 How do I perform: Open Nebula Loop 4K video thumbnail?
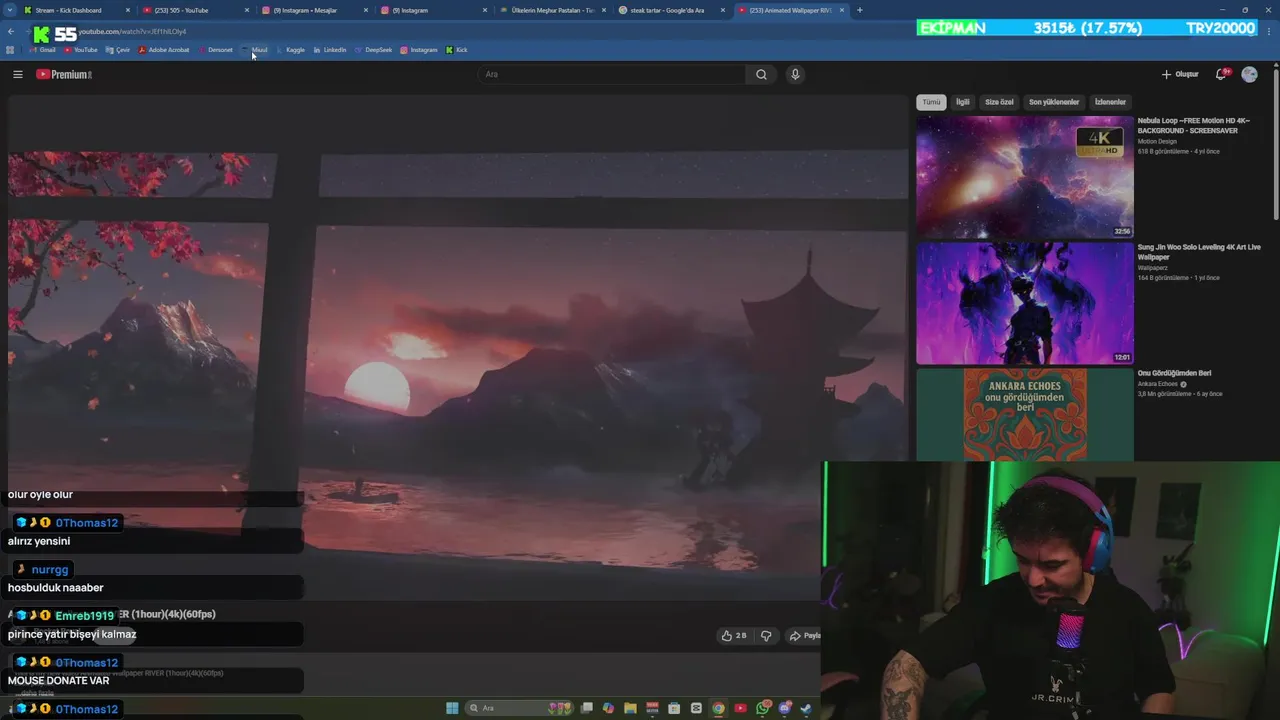tap(1025, 176)
